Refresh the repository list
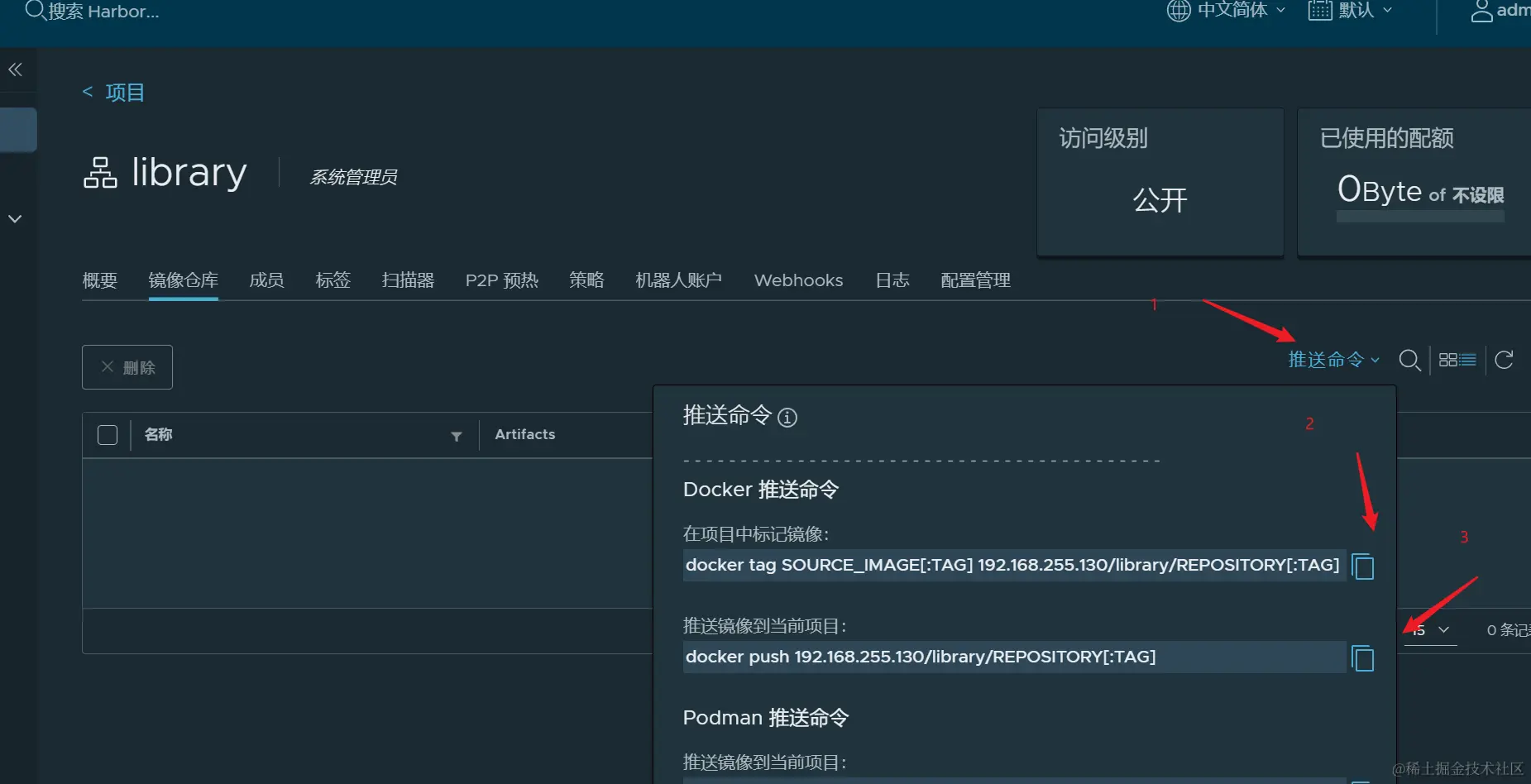This screenshot has height=784, width=1531. tap(1504, 359)
